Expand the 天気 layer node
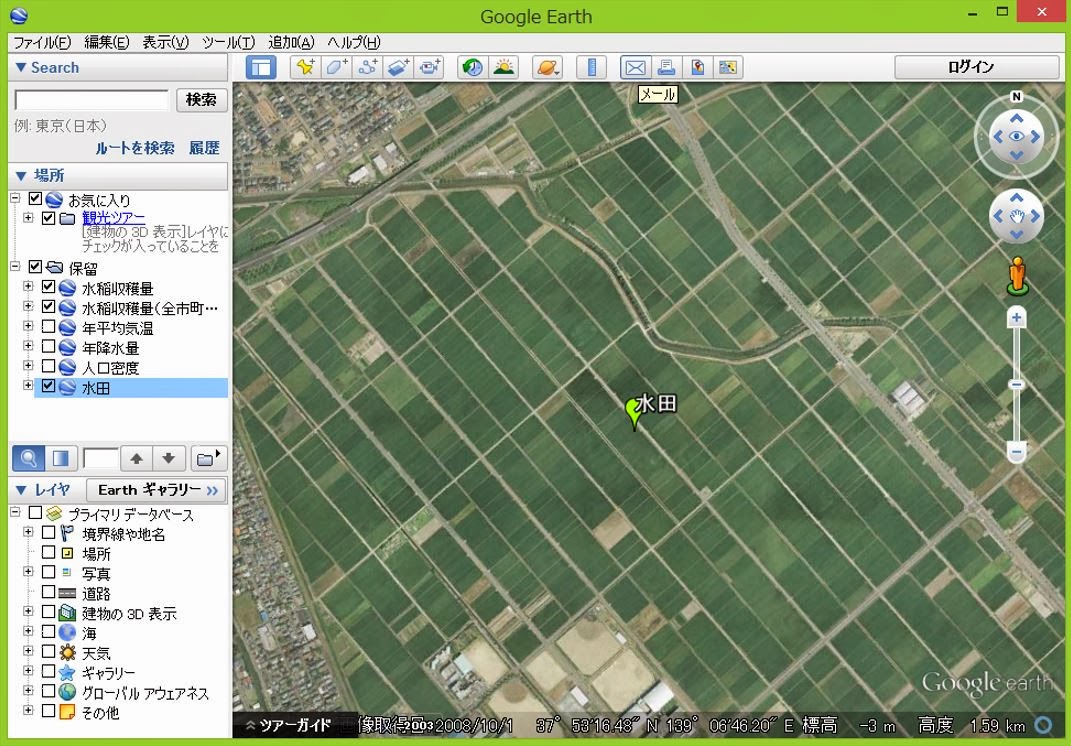This screenshot has height=746, width=1071. [28, 651]
